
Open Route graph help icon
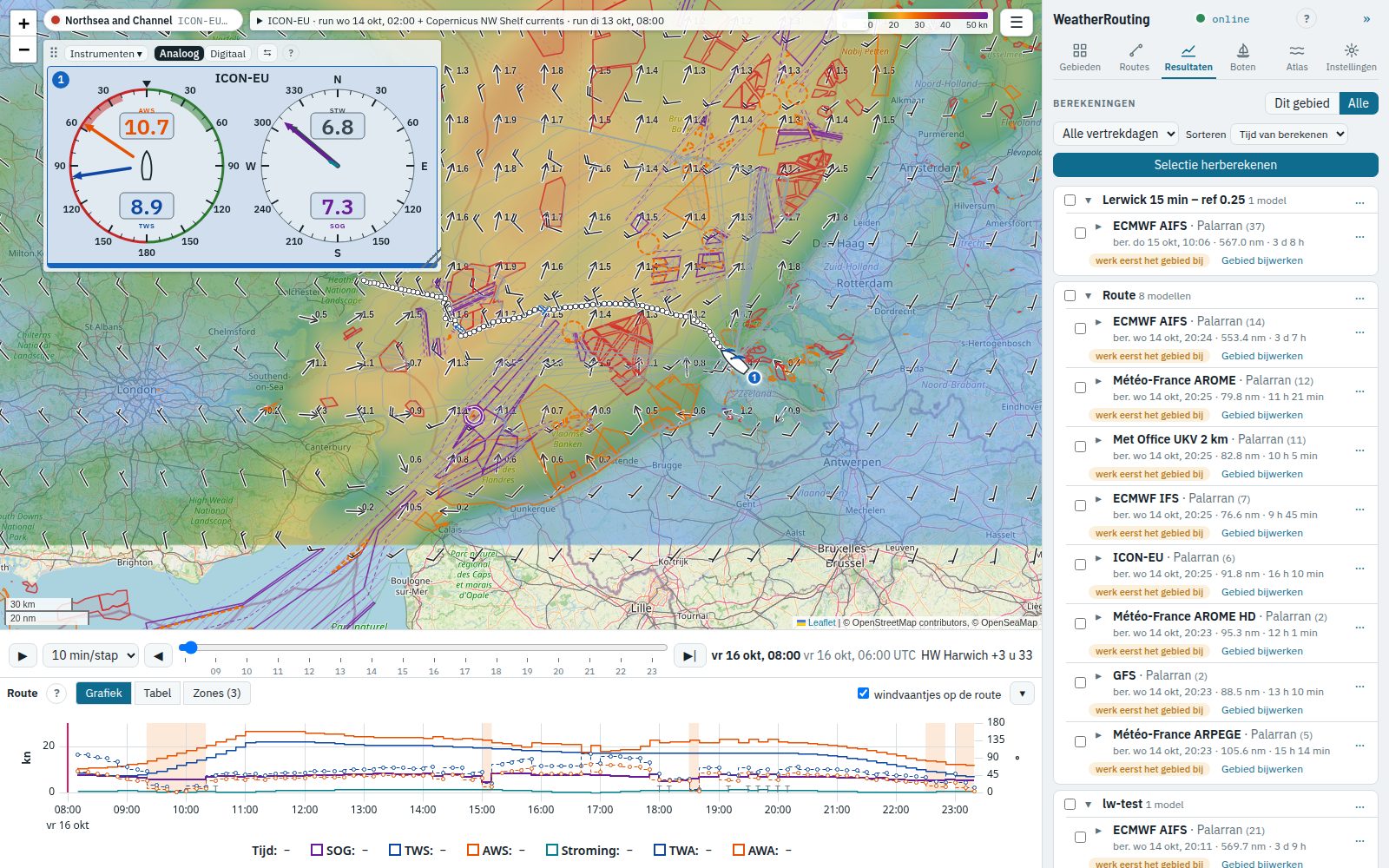pyautogui.click(x=56, y=693)
